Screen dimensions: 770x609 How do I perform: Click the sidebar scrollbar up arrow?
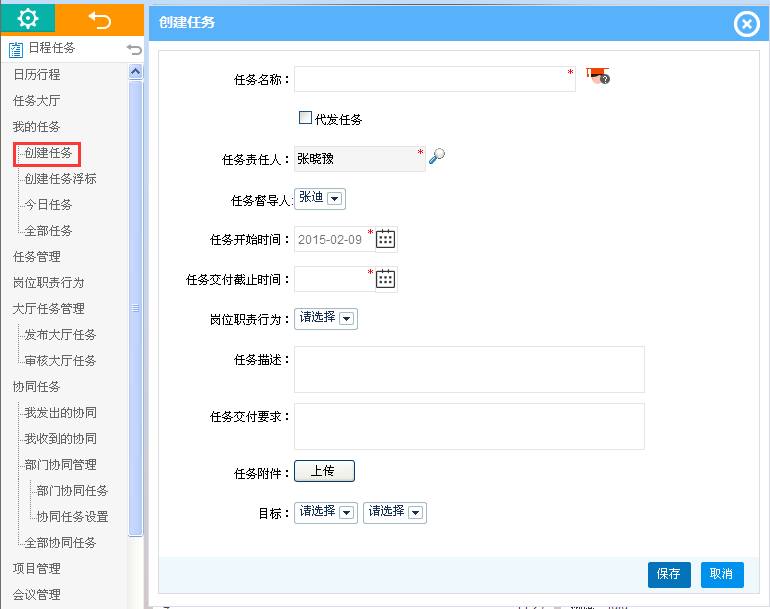click(136, 72)
